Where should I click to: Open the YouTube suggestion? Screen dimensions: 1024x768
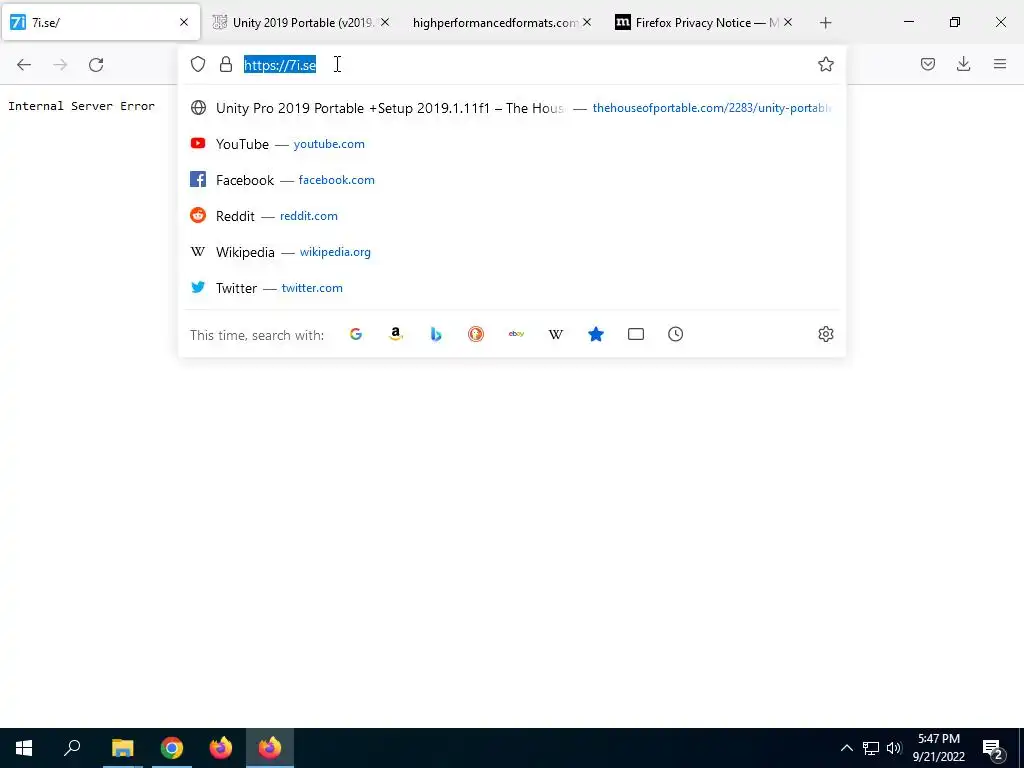(x=511, y=144)
